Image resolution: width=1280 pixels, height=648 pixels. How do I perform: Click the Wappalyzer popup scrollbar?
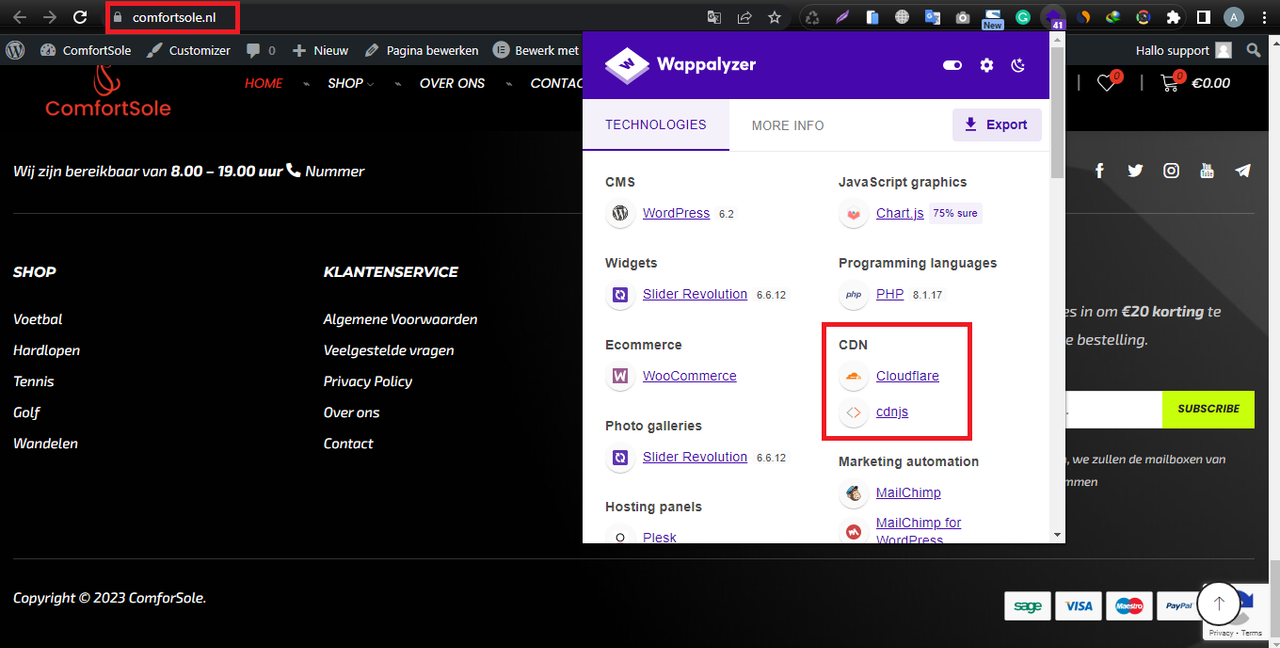(1058, 110)
